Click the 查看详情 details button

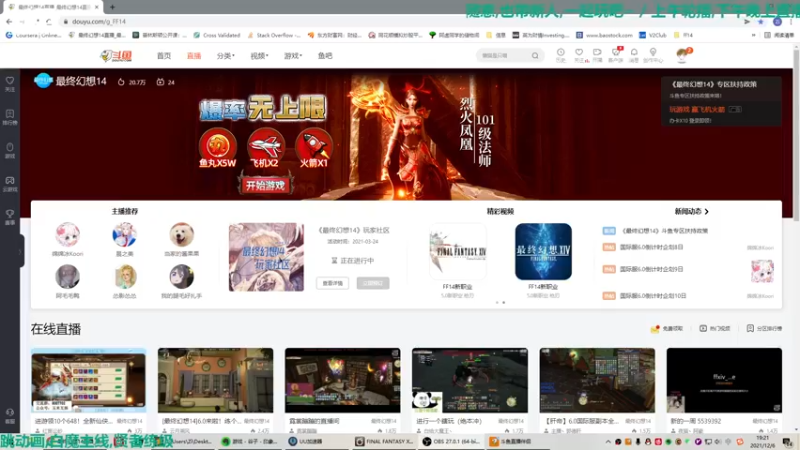[x=333, y=283]
